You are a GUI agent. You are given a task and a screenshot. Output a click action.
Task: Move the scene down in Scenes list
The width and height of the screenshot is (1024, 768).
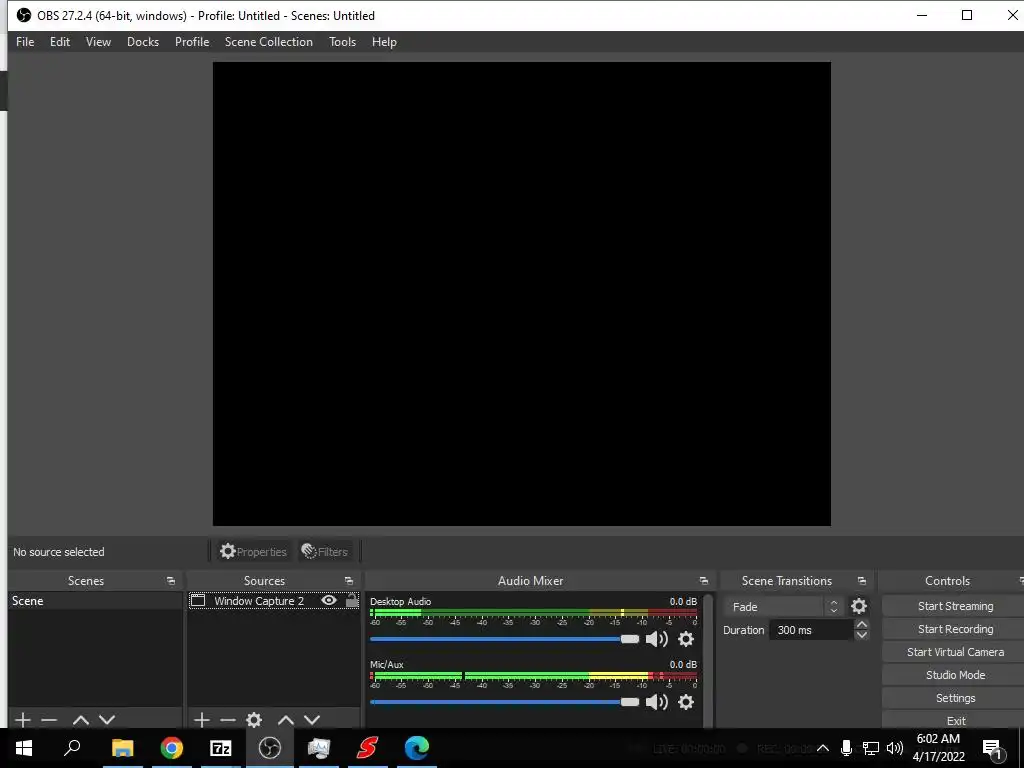click(107, 720)
